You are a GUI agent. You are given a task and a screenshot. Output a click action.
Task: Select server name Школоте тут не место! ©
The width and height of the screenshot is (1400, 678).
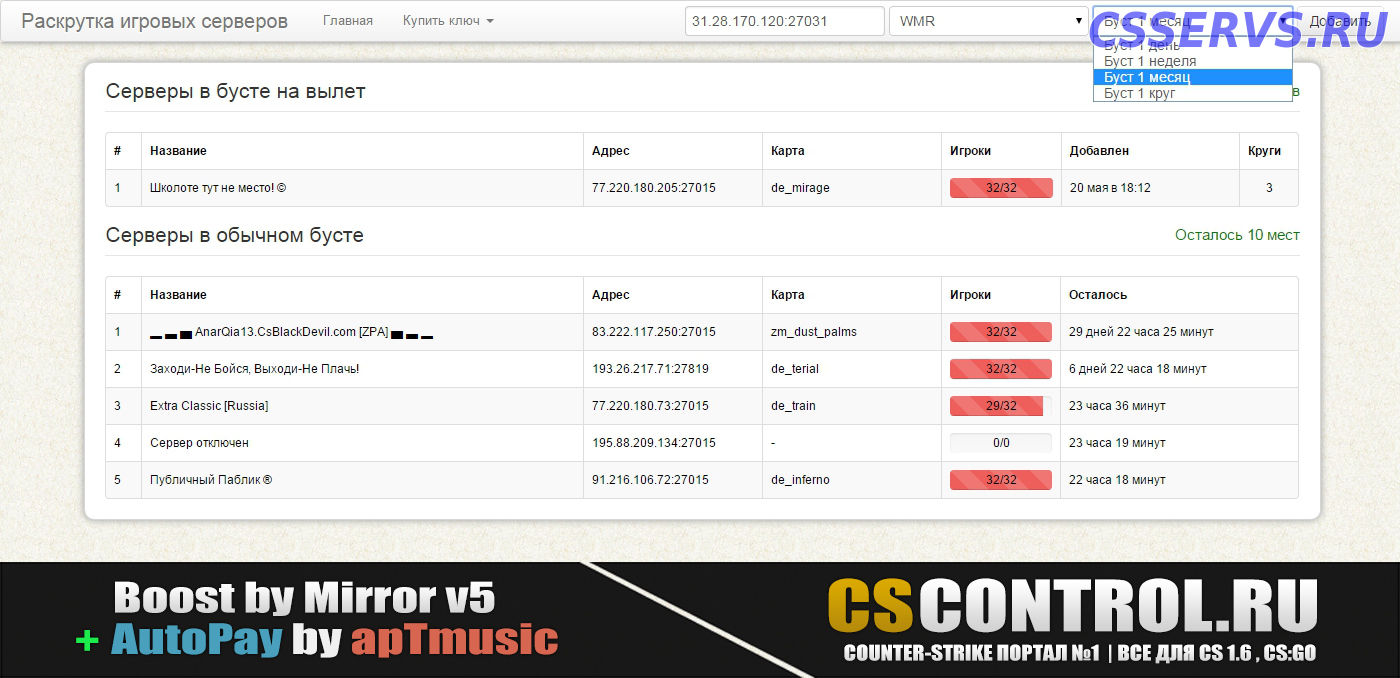click(218, 188)
